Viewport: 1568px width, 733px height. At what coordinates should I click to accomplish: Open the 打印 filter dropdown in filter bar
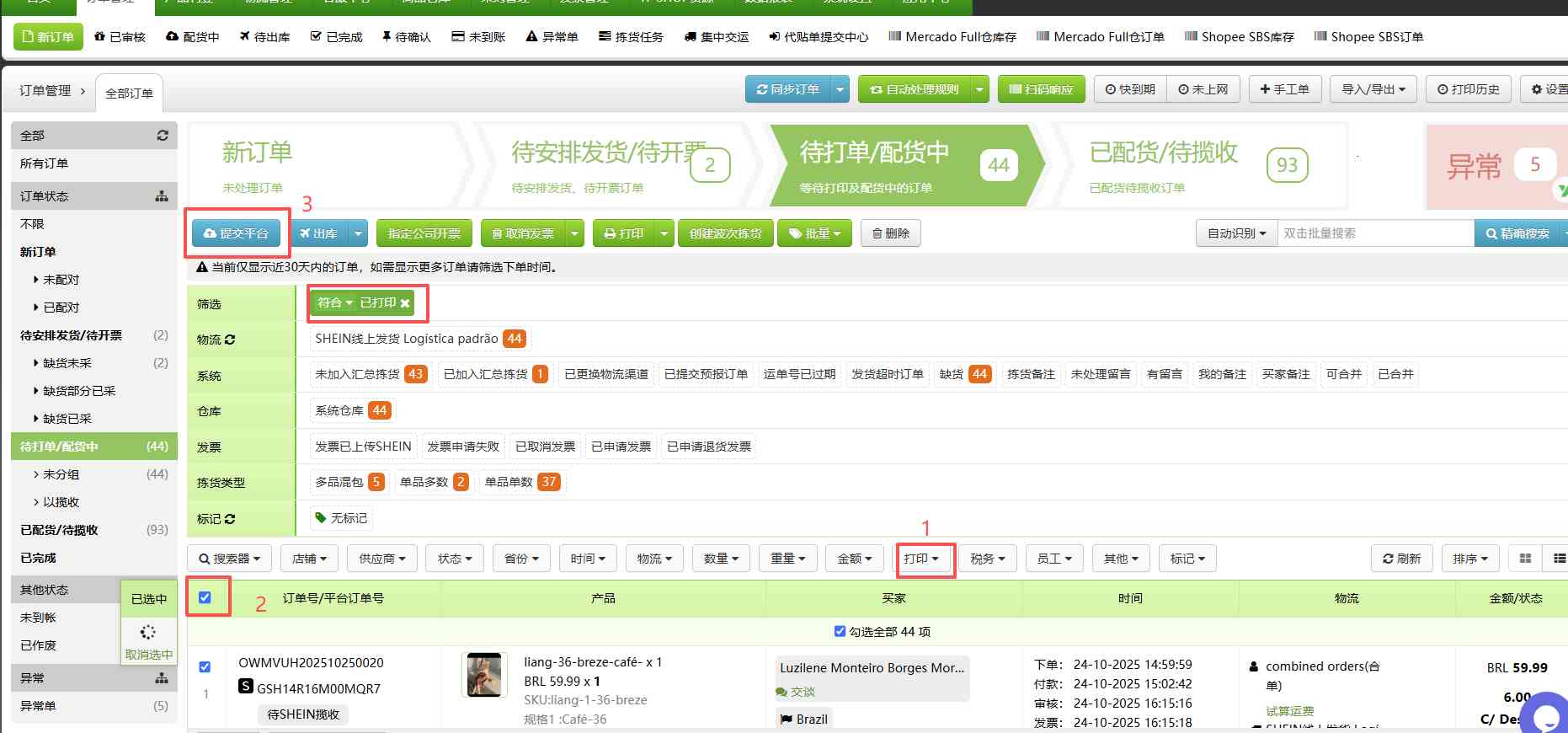tap(921, 559)
